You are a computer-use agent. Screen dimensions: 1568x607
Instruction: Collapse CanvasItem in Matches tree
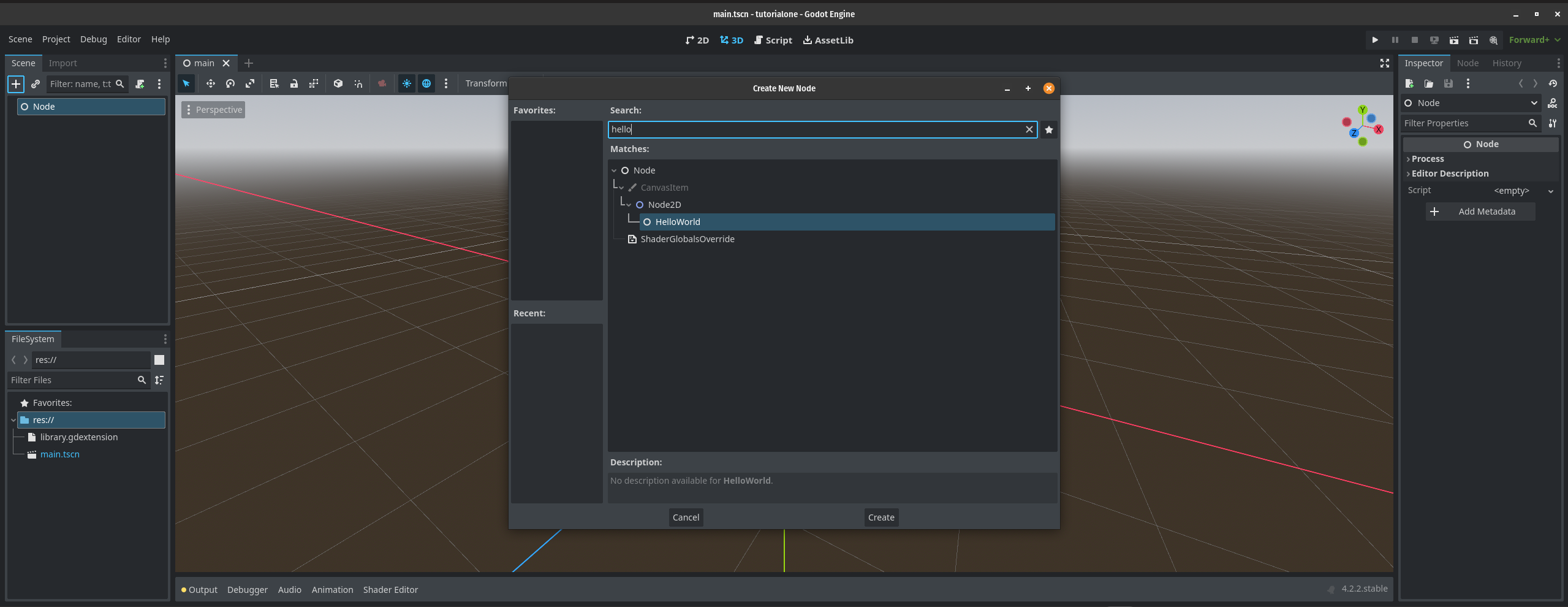pyautogui.click(x=621, y=188)
